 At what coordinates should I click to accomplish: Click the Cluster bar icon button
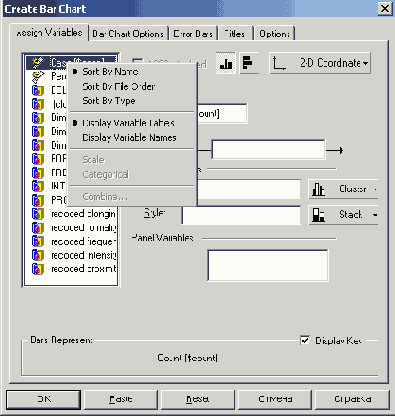click(x=318, y=189)
